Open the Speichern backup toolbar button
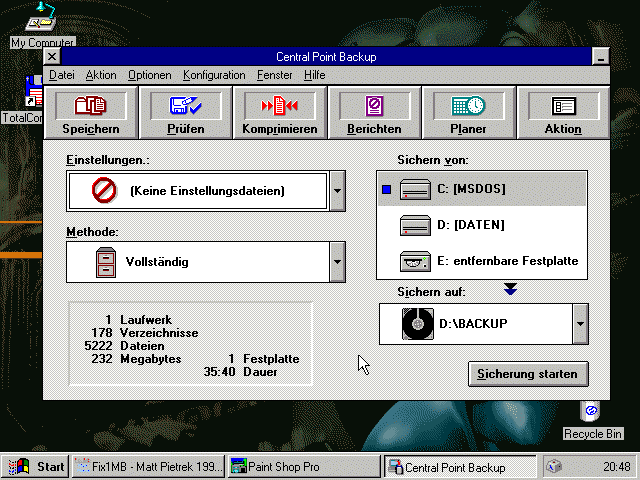640x480 pixels. [90, 113]
